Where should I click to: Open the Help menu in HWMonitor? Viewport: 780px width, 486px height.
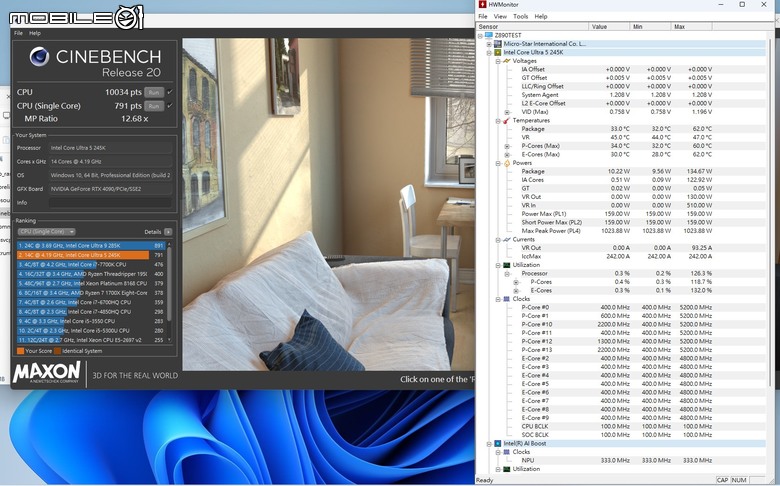(541, 16)
